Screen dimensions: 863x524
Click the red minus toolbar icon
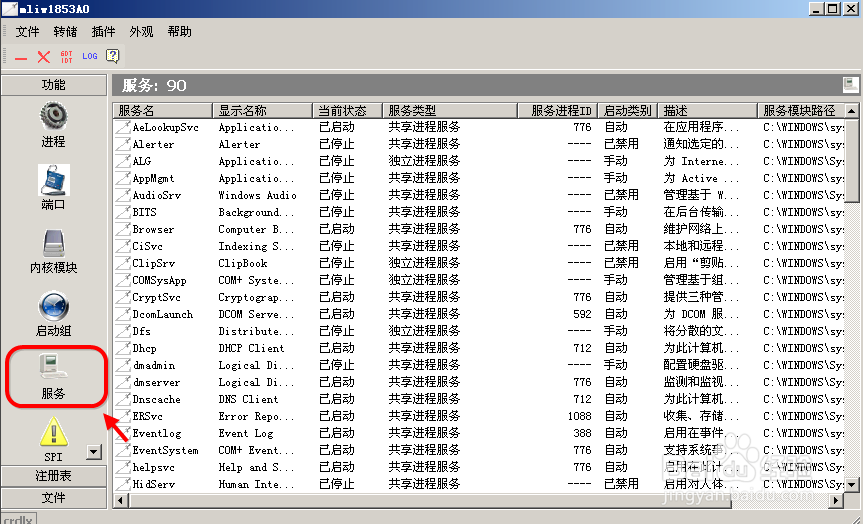[21, 58]
